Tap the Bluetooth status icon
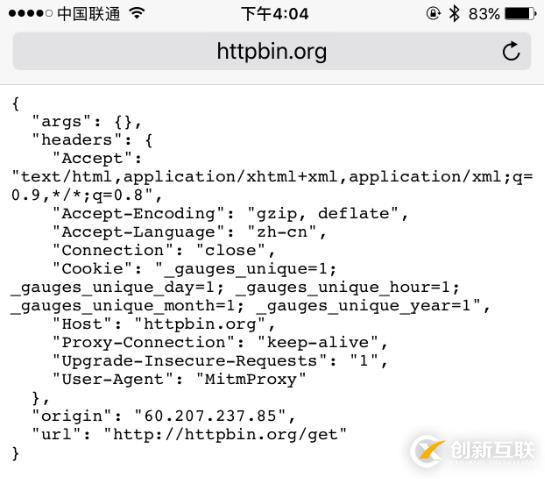545x479 pixels. (454, 14)
